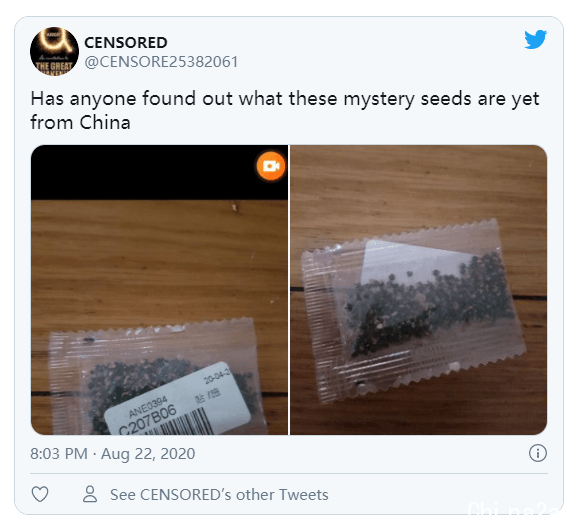Open See CENSORED's other Tweets link
This screenshot has height=524, width=578.
pos(219,495)
